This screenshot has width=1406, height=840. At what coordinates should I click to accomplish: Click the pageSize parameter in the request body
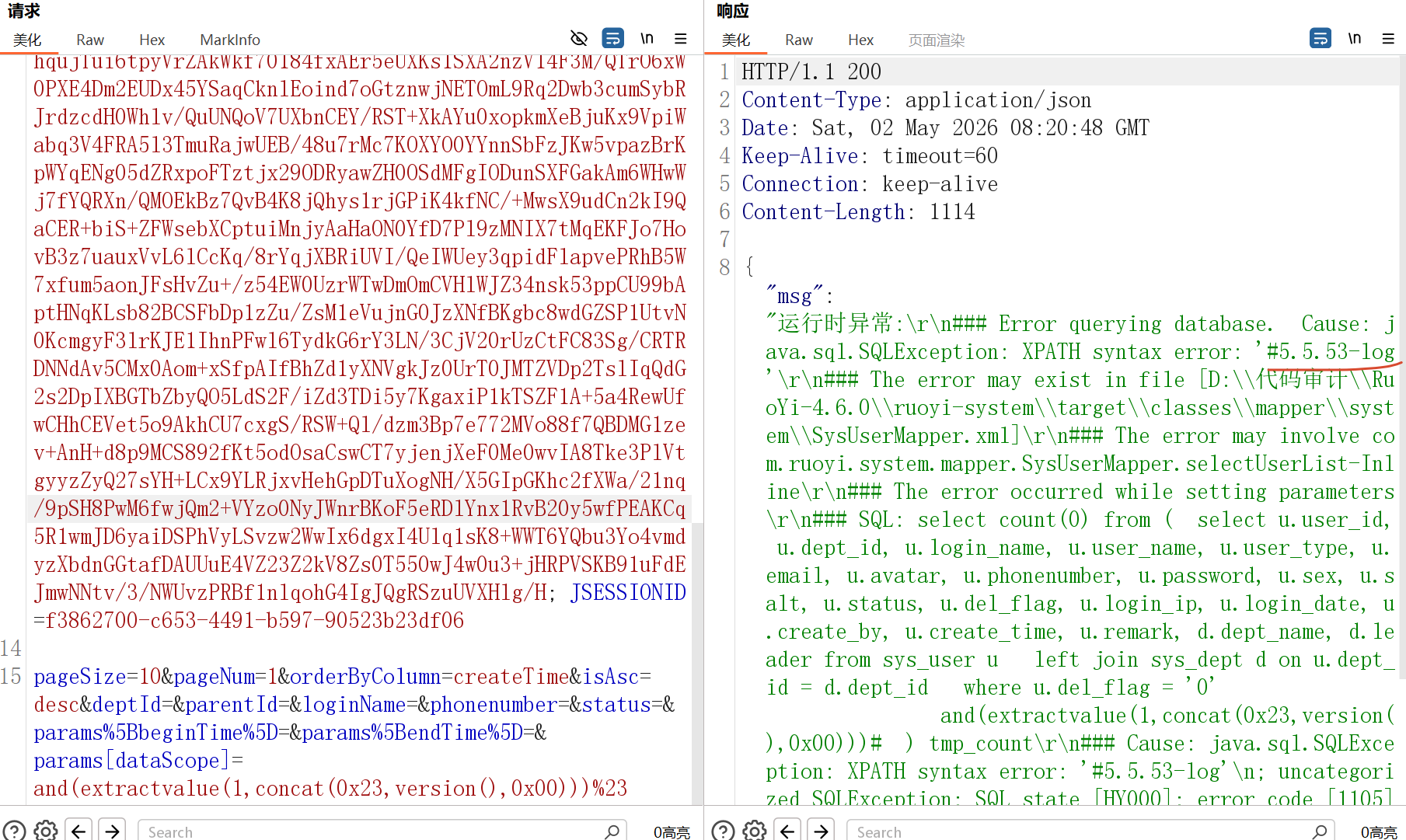[80, 677]
